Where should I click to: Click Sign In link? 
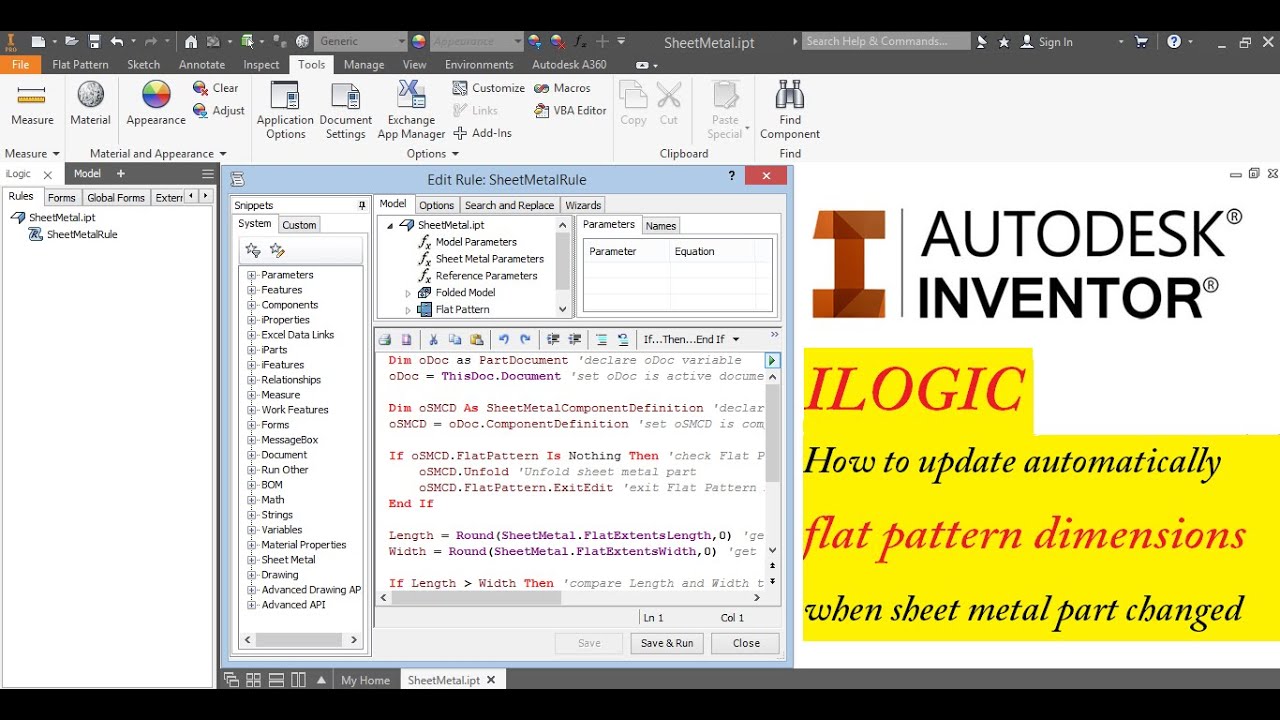pyautogui.click(x=1055, y=42)
